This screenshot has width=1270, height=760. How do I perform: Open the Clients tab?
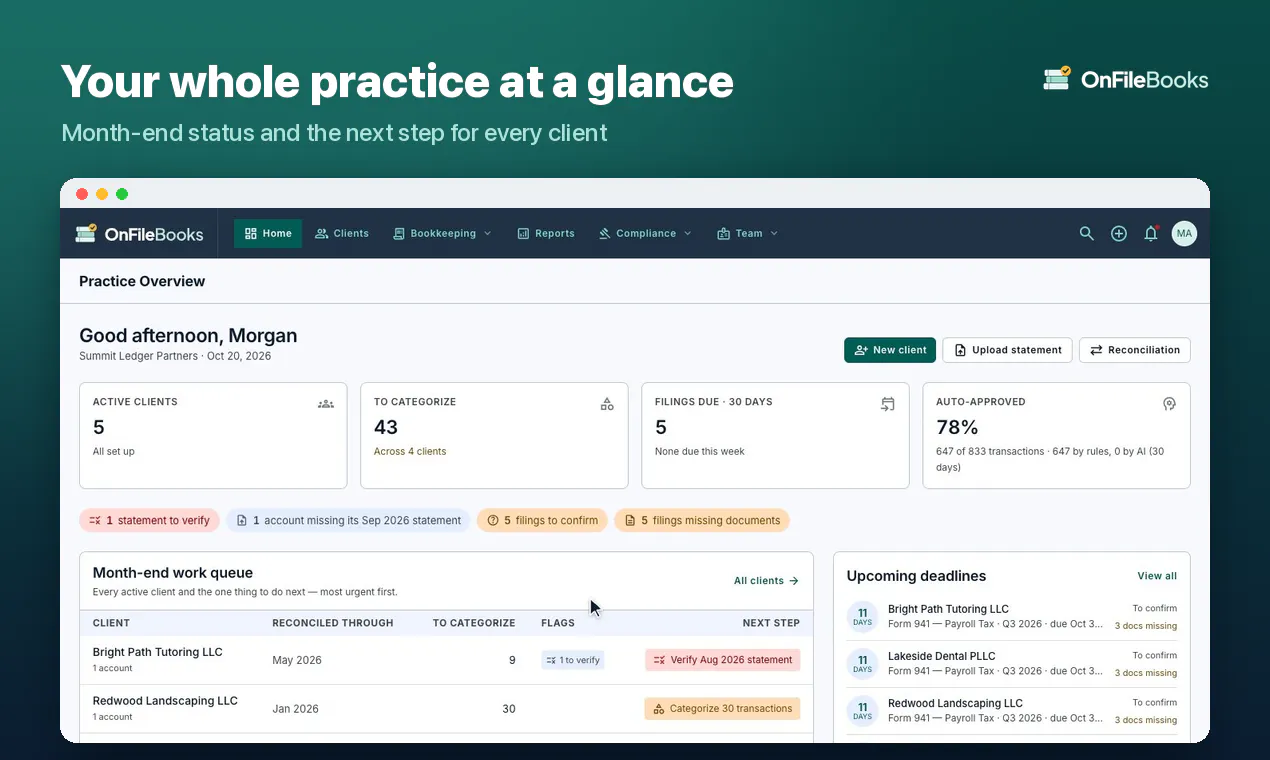[x=342, y=234]
